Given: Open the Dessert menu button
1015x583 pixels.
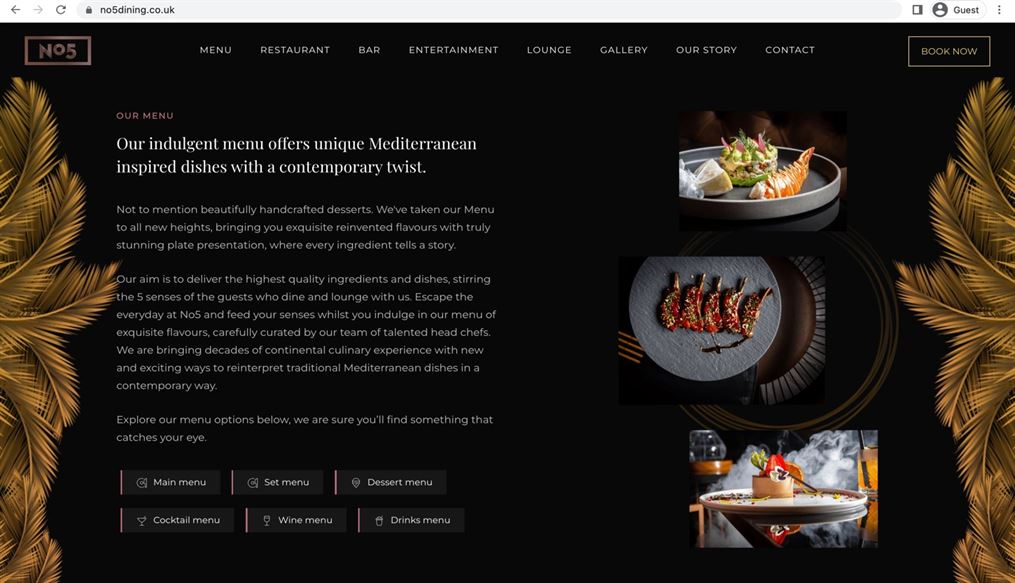Looking at the screenshot, I should click(391, 482).
